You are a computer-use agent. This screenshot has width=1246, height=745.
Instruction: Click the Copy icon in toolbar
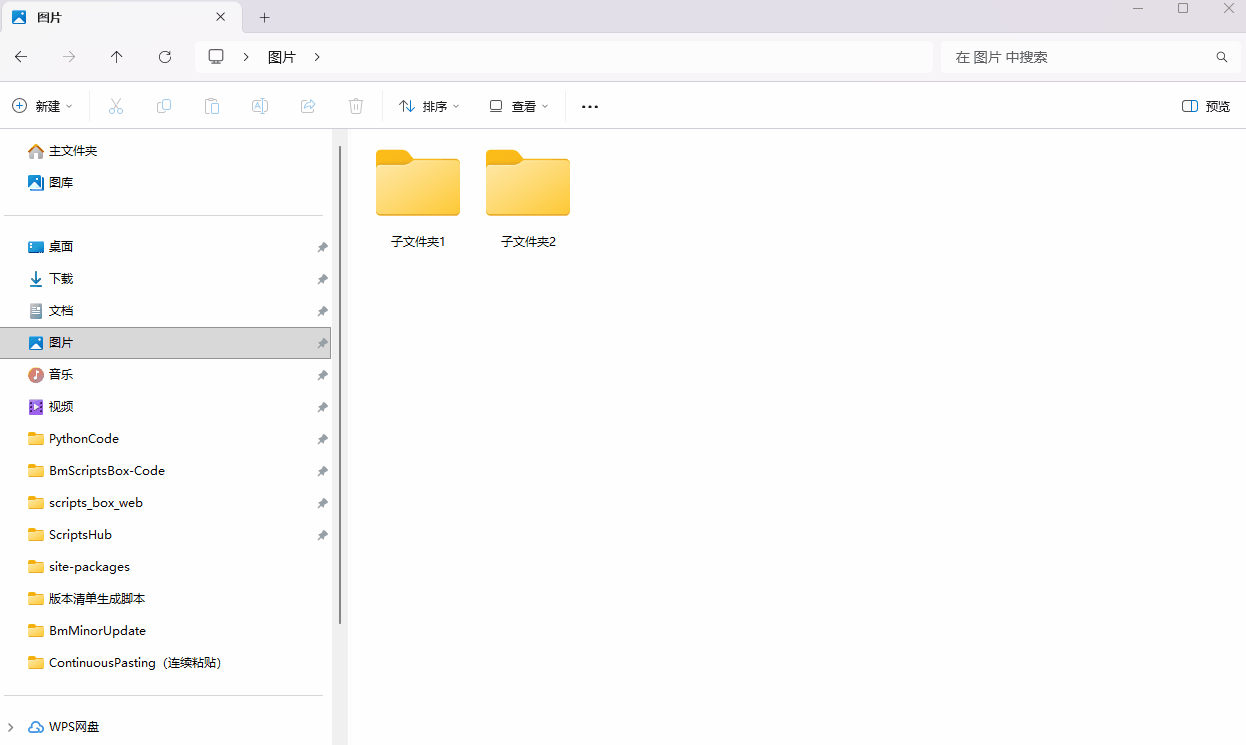(x=164, y=106)
